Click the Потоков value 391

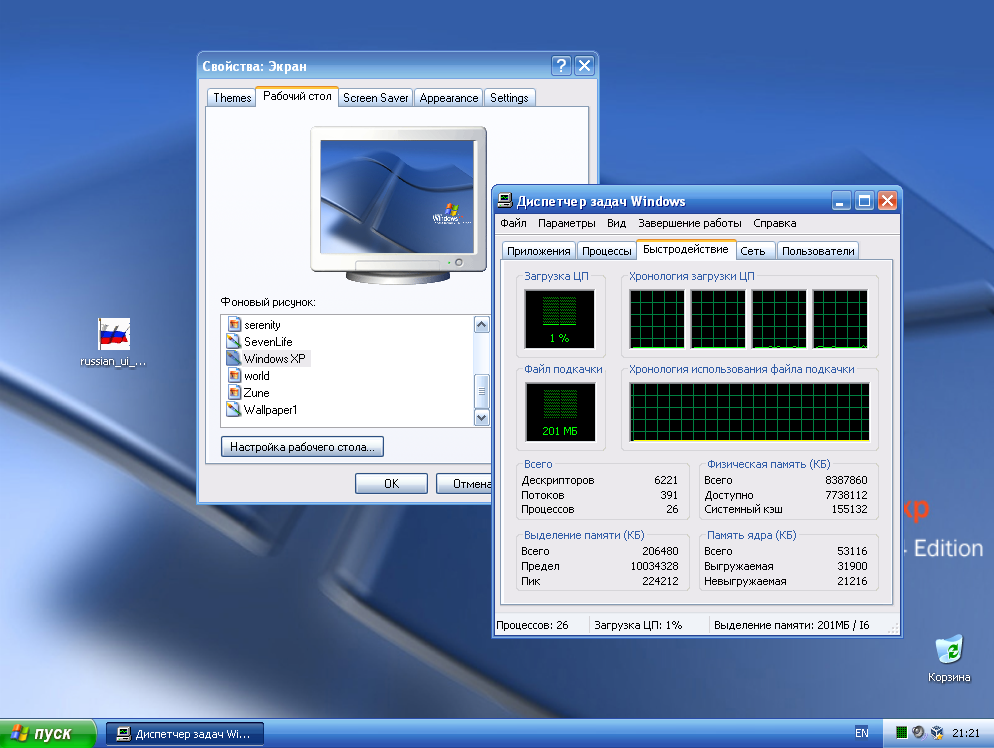pos(669,494)
